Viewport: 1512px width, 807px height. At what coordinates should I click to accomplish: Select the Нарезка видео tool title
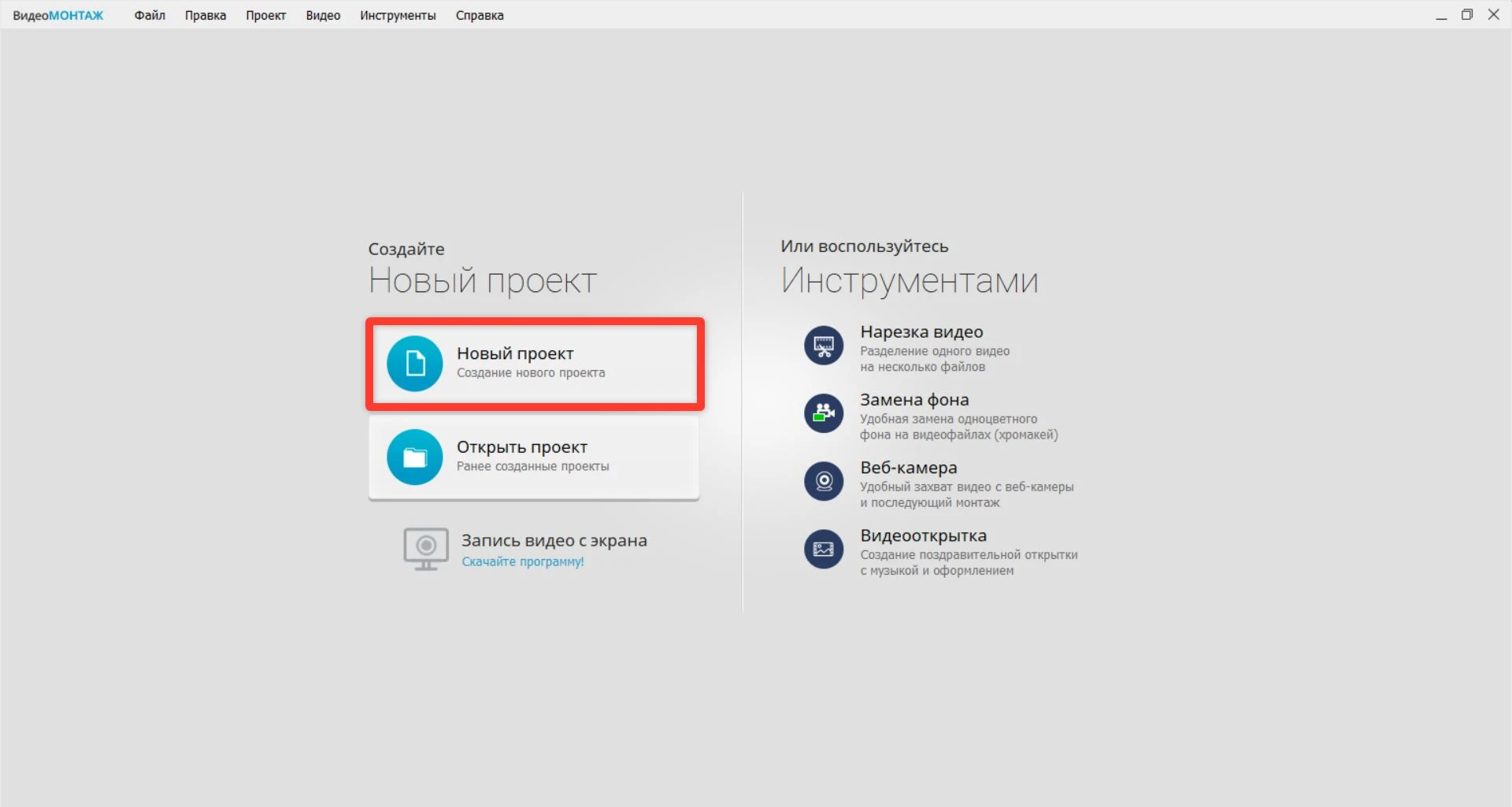(x=921, y=332)
